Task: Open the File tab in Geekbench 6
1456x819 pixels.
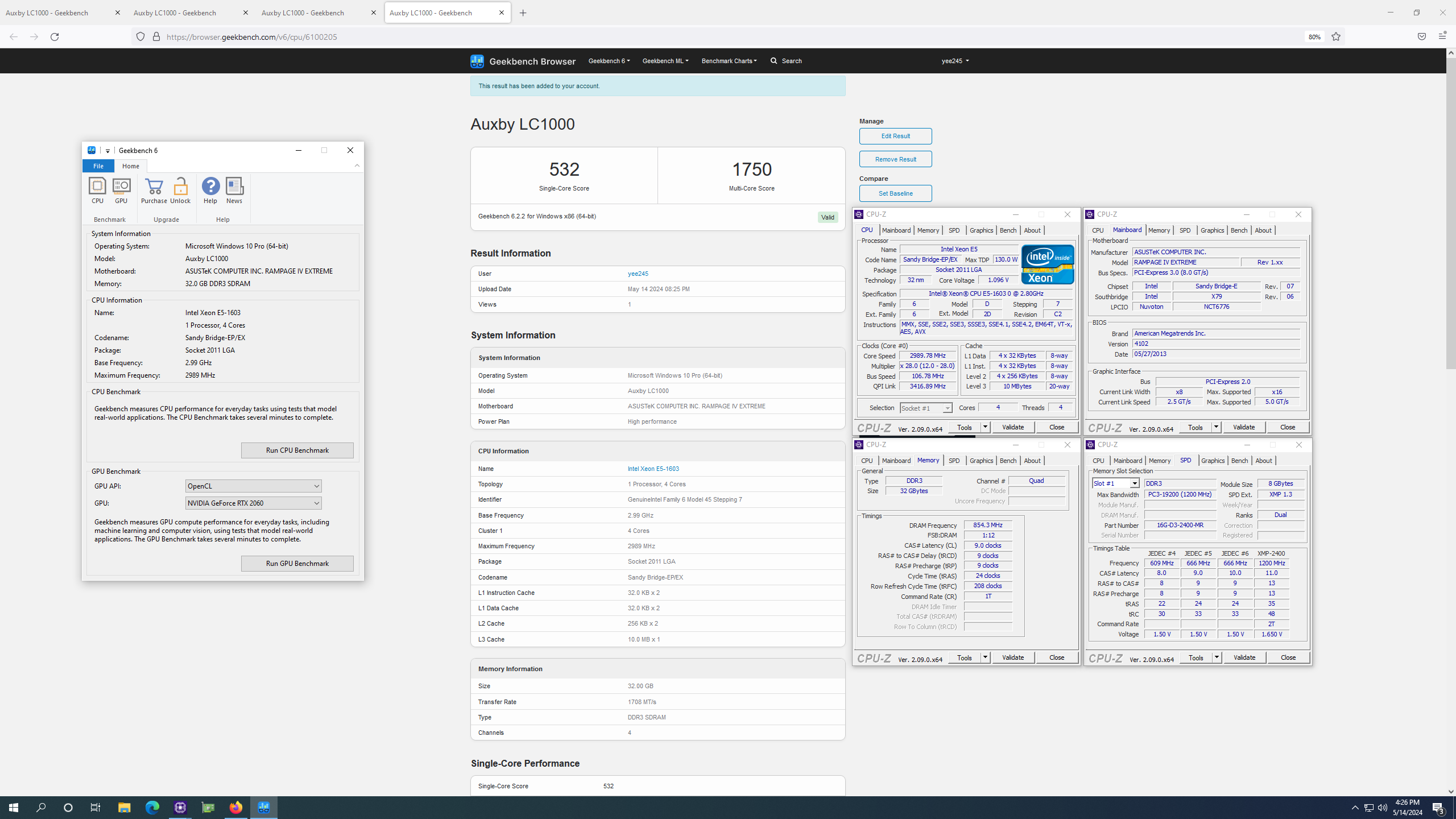Action: (x=98, y=166)
